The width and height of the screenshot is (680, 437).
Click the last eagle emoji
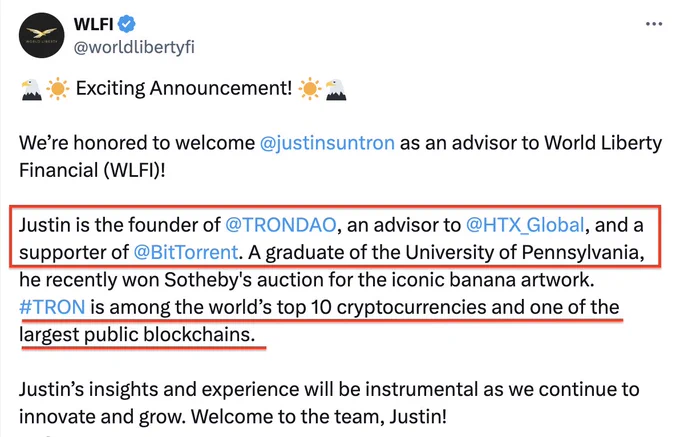click(336, 89)
